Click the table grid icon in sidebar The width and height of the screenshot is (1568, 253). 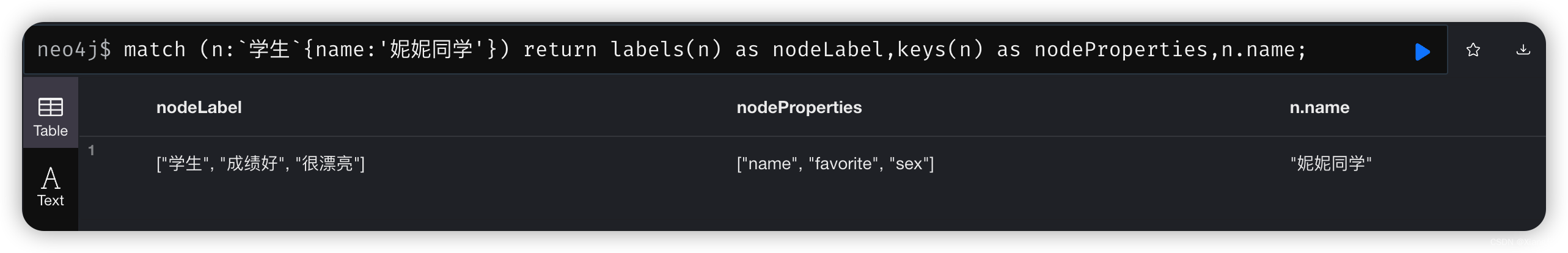tap(51, 107)
